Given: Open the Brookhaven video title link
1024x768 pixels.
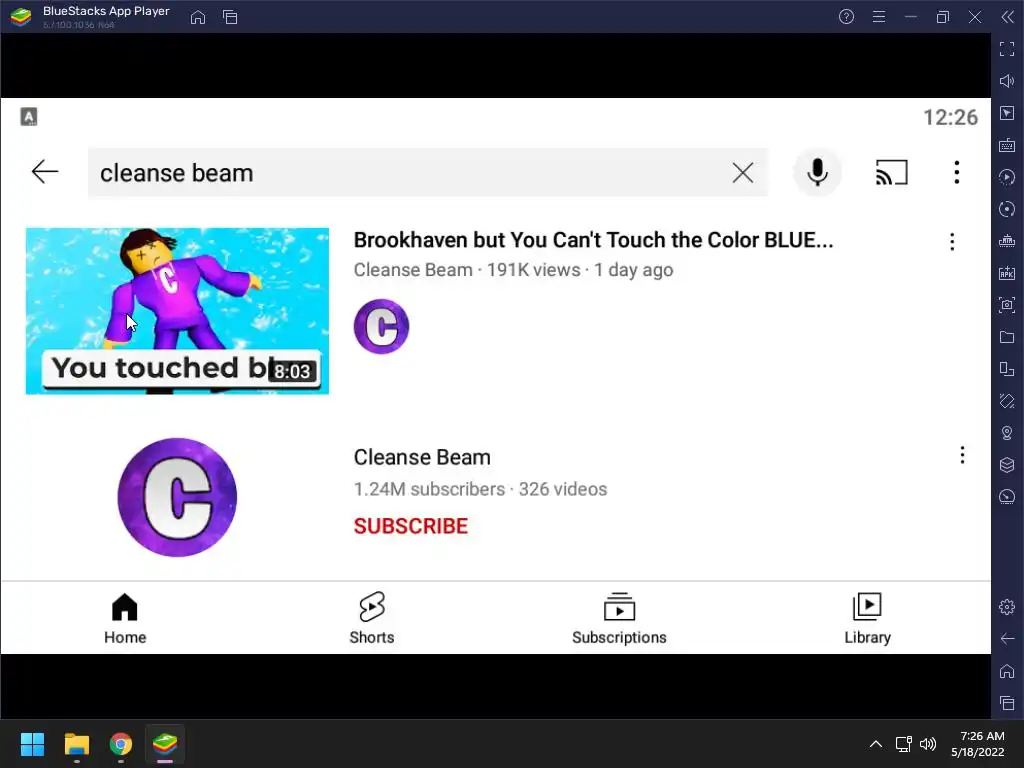Looking at the screenshot, I should click(593, 240).
